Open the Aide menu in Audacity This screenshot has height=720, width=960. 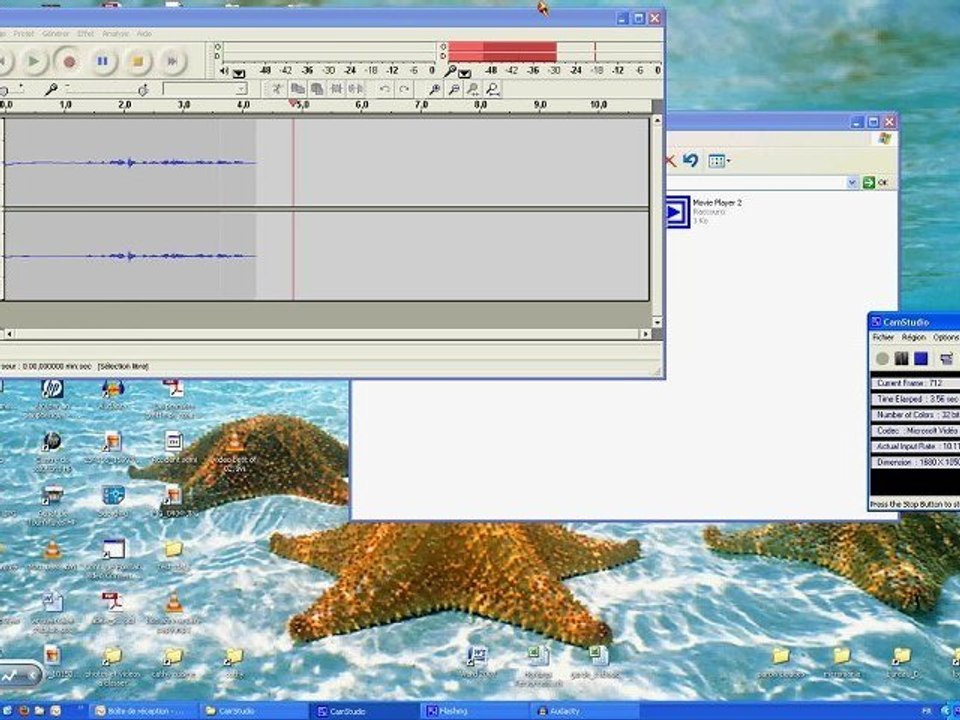[144, 34]
